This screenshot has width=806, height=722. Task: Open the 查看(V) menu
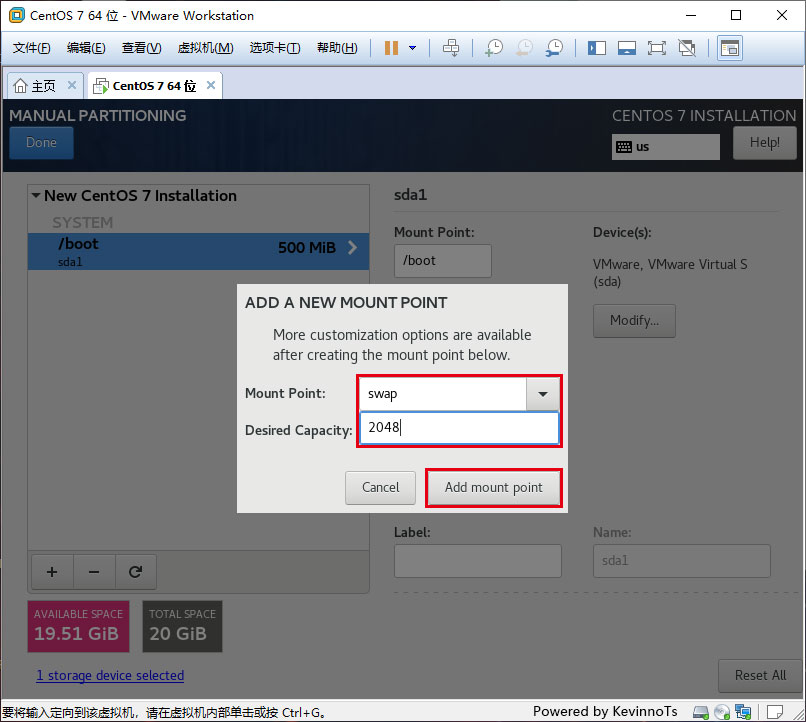pyautogui.click(x=141, y=48)
